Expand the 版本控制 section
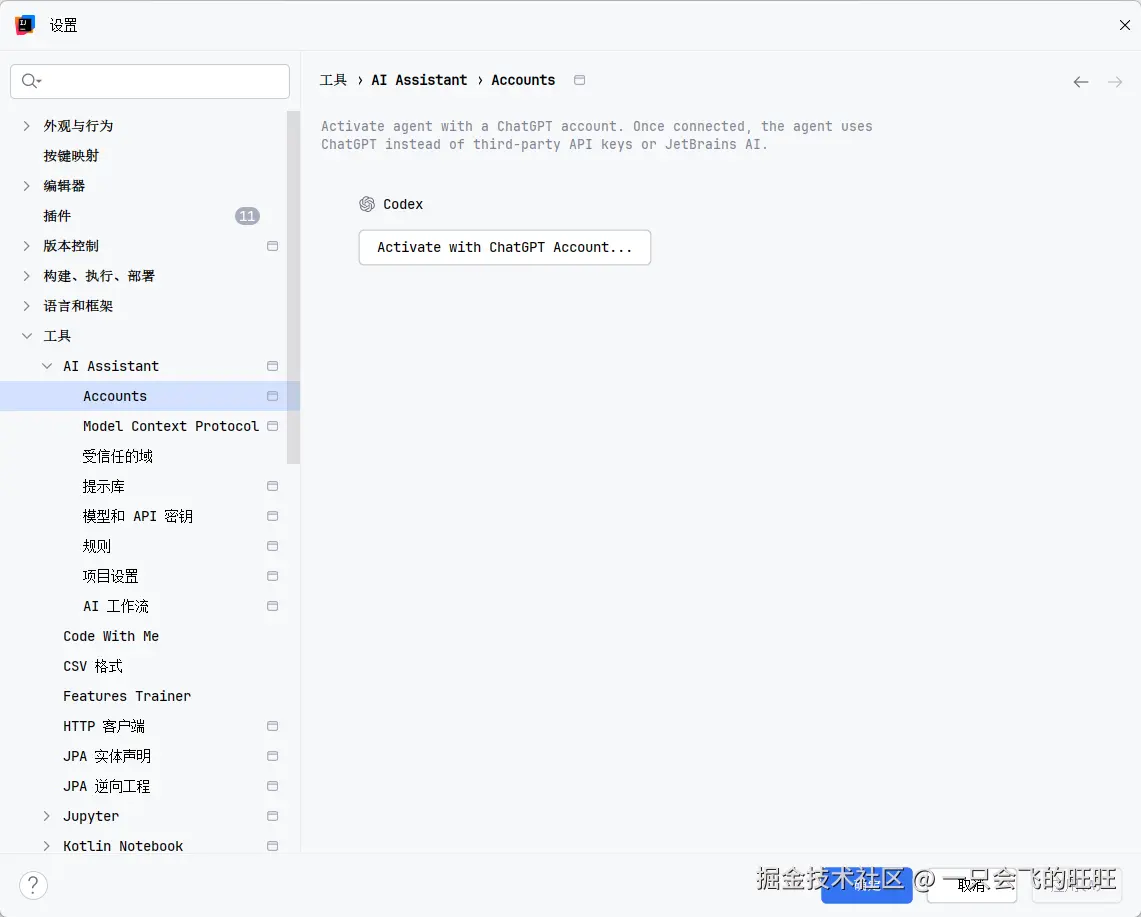Viewport: 1141px width, 917px height. (27, 246)
